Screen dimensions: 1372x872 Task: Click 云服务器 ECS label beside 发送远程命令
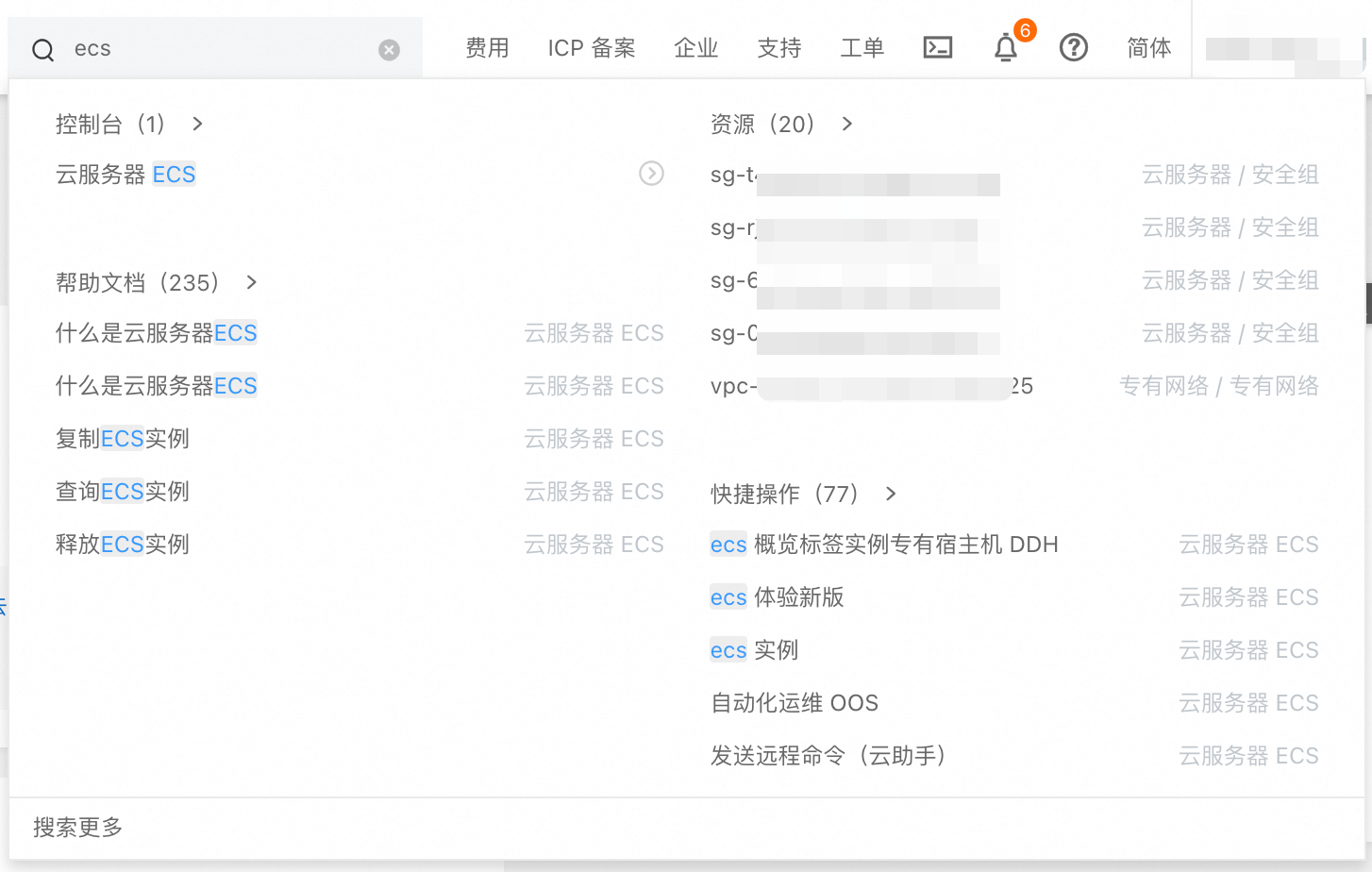[x=1249, y=756]
